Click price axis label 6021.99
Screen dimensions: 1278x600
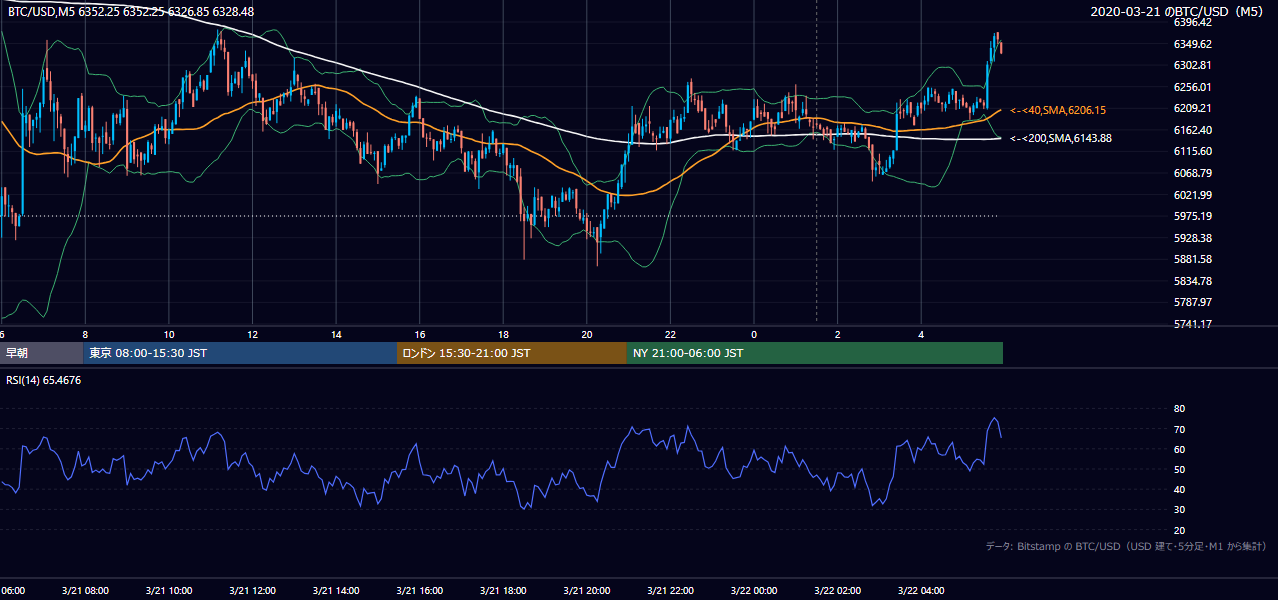(x=1193, y=195)
